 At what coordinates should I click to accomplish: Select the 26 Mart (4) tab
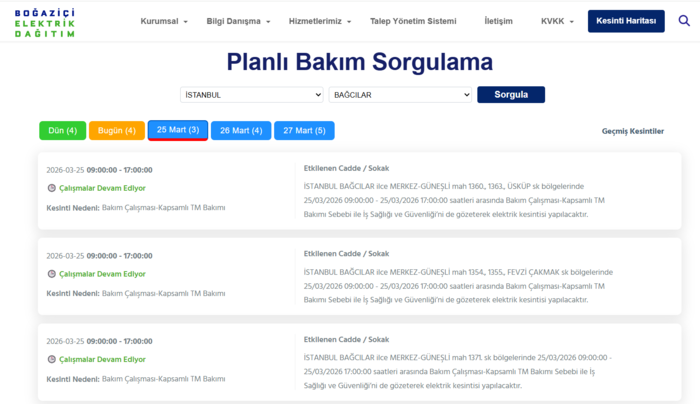[x=241, y=130]
